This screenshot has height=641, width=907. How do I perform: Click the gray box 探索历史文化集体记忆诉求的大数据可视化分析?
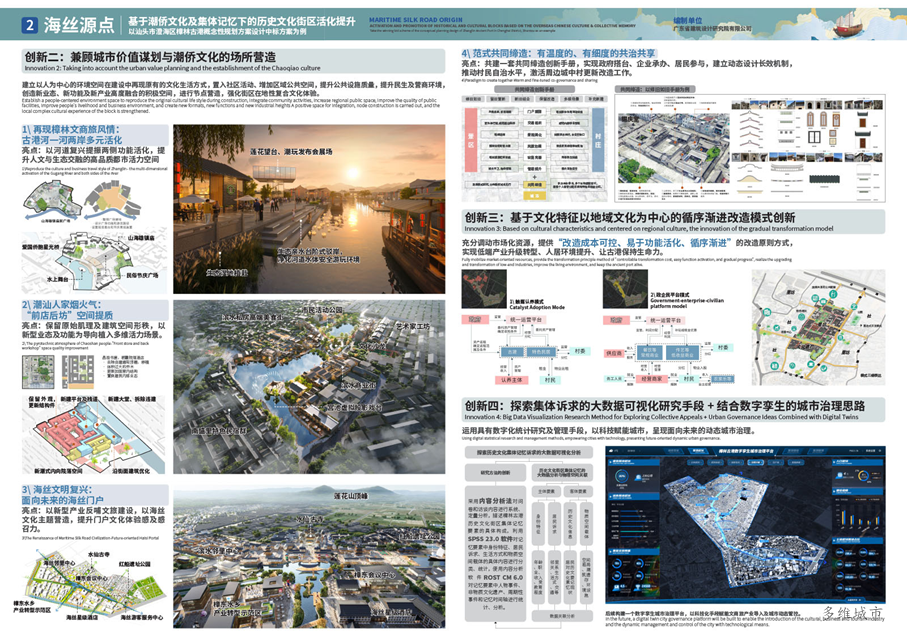(x=531, y=452)
